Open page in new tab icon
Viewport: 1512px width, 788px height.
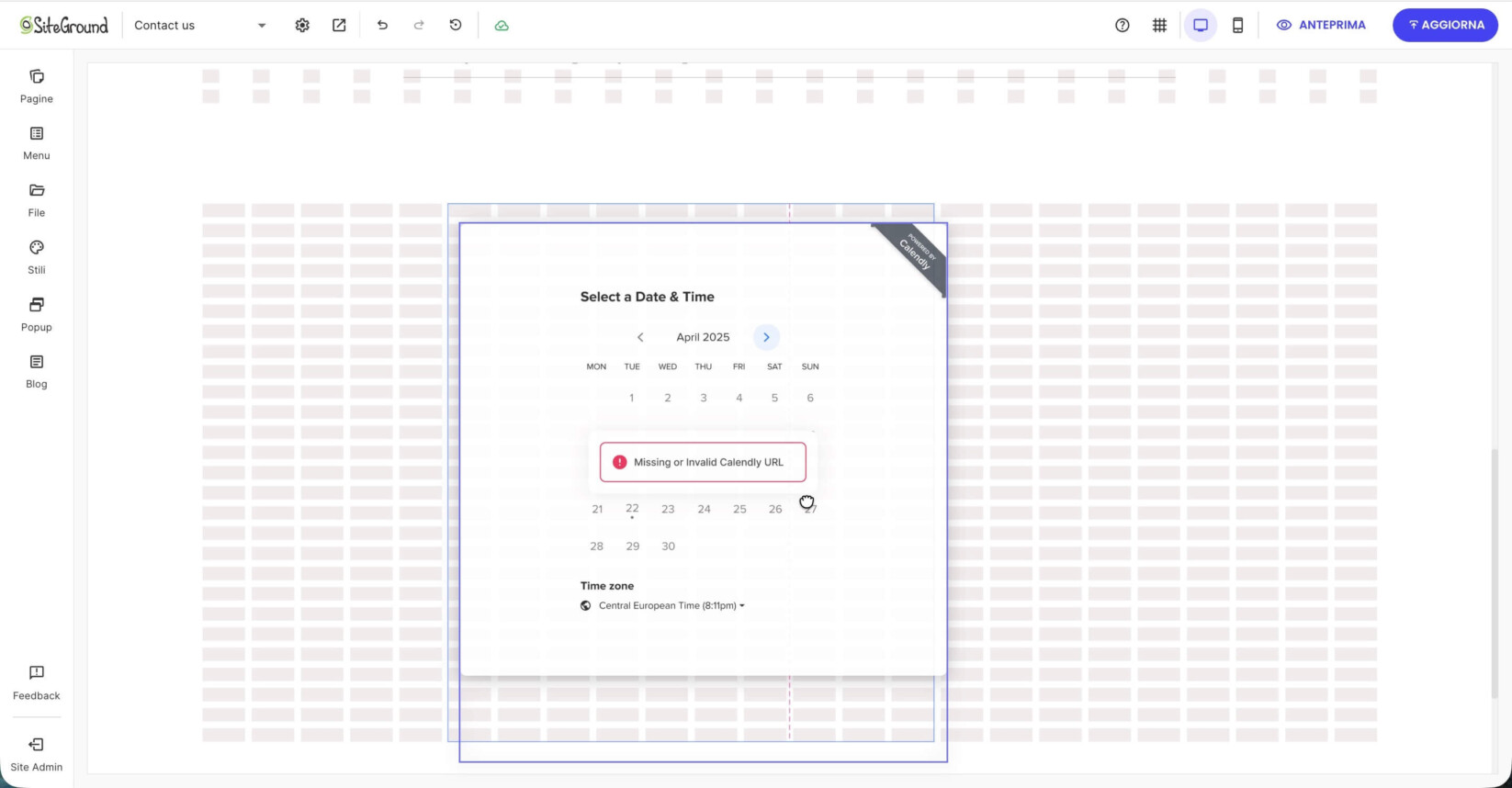(339, 26)
